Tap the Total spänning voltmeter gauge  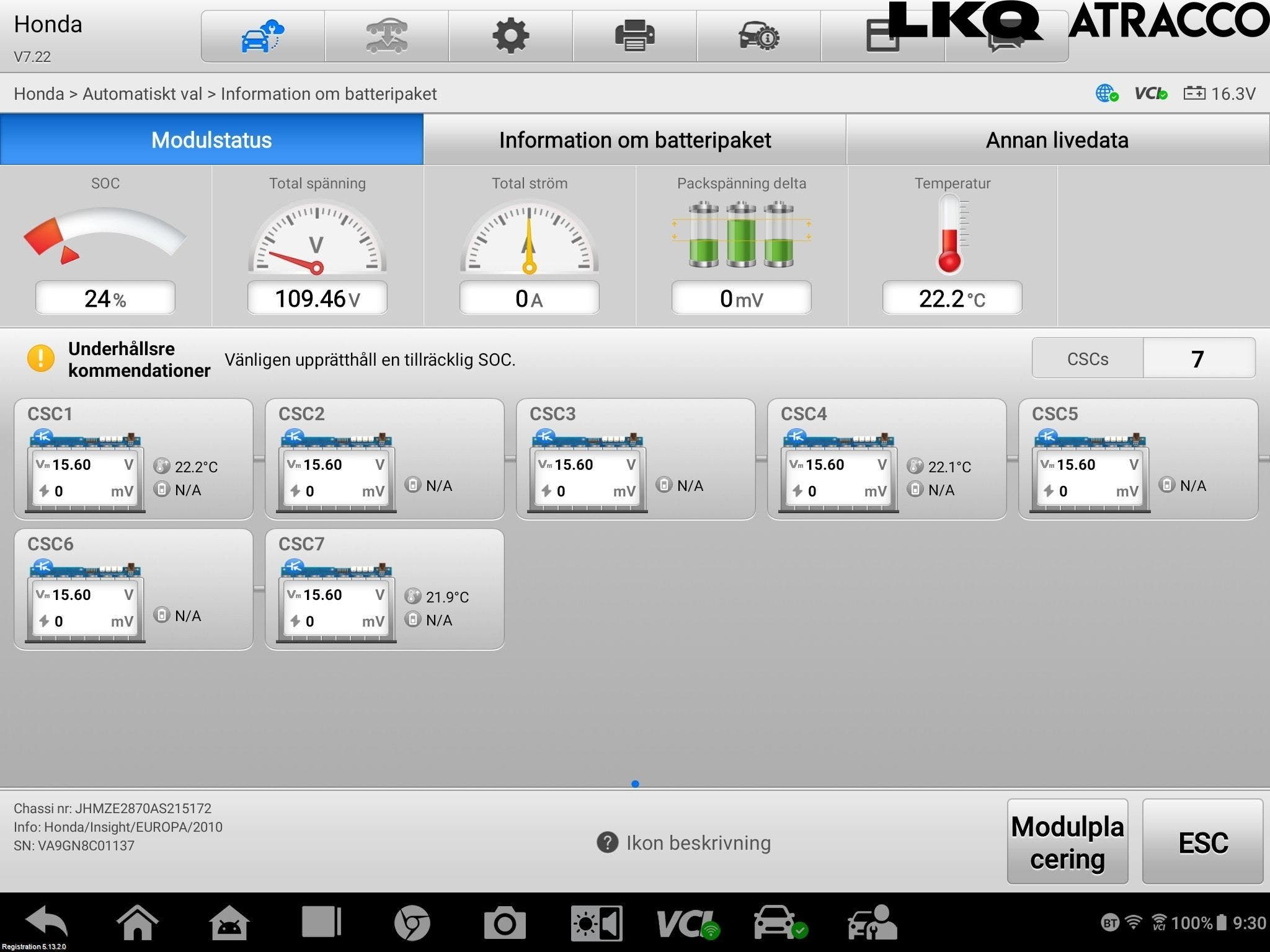click(x=317, y=236)
